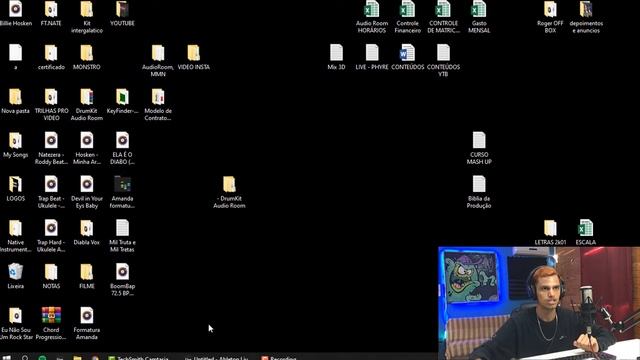Select the LOGOS folder icon
This screenshot has height=360, width=640.
(16, 184)
